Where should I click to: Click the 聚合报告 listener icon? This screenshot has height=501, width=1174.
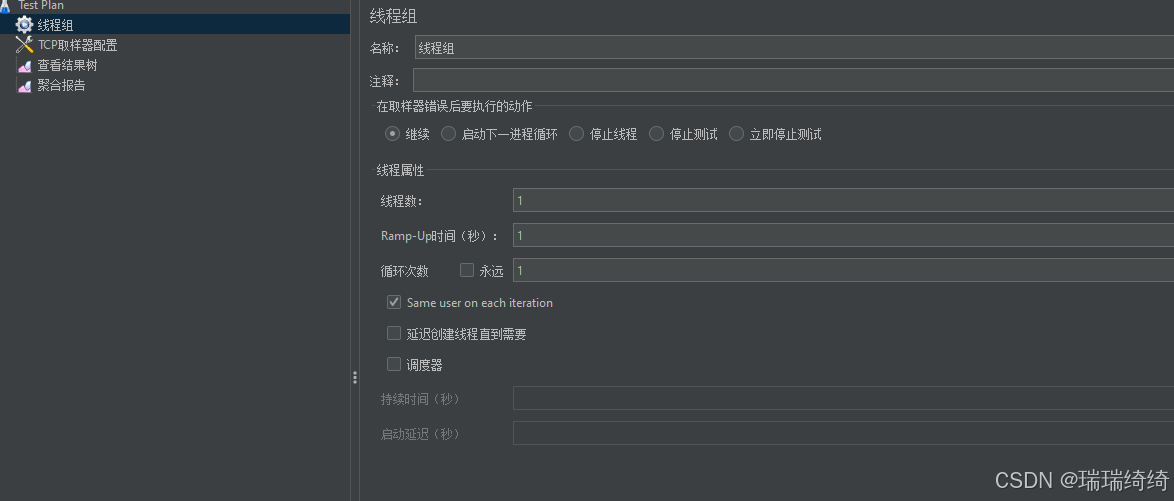25,86
